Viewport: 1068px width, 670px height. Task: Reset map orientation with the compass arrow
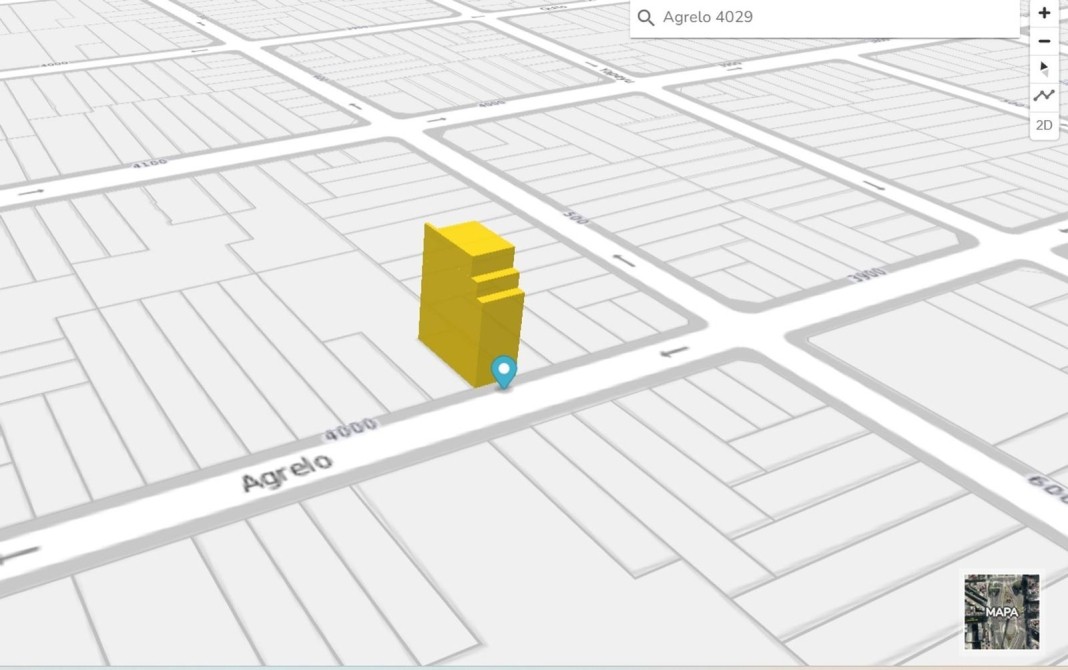1044,69
